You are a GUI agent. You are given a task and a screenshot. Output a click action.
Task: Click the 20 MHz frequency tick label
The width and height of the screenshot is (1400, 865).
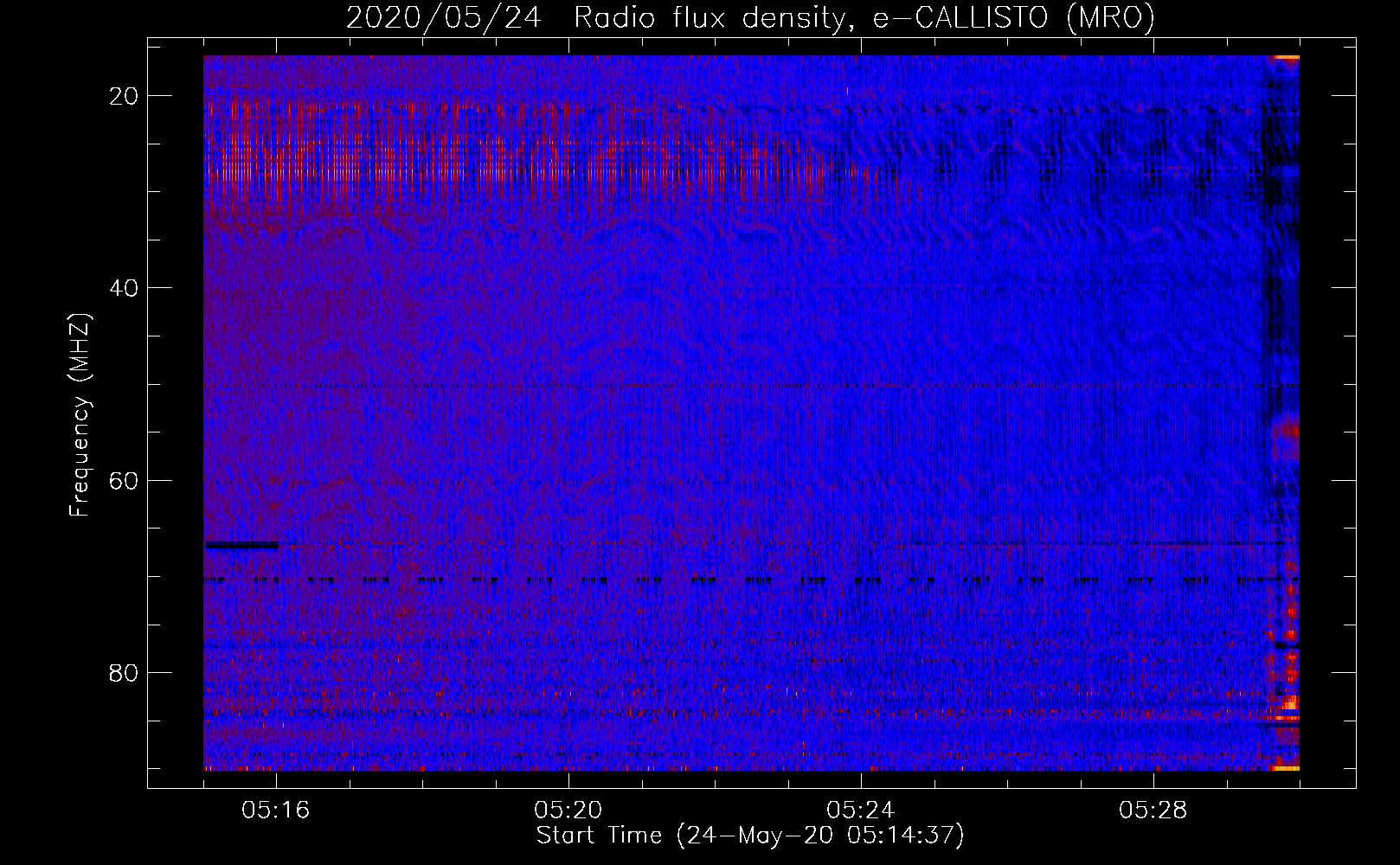[125, 96]
